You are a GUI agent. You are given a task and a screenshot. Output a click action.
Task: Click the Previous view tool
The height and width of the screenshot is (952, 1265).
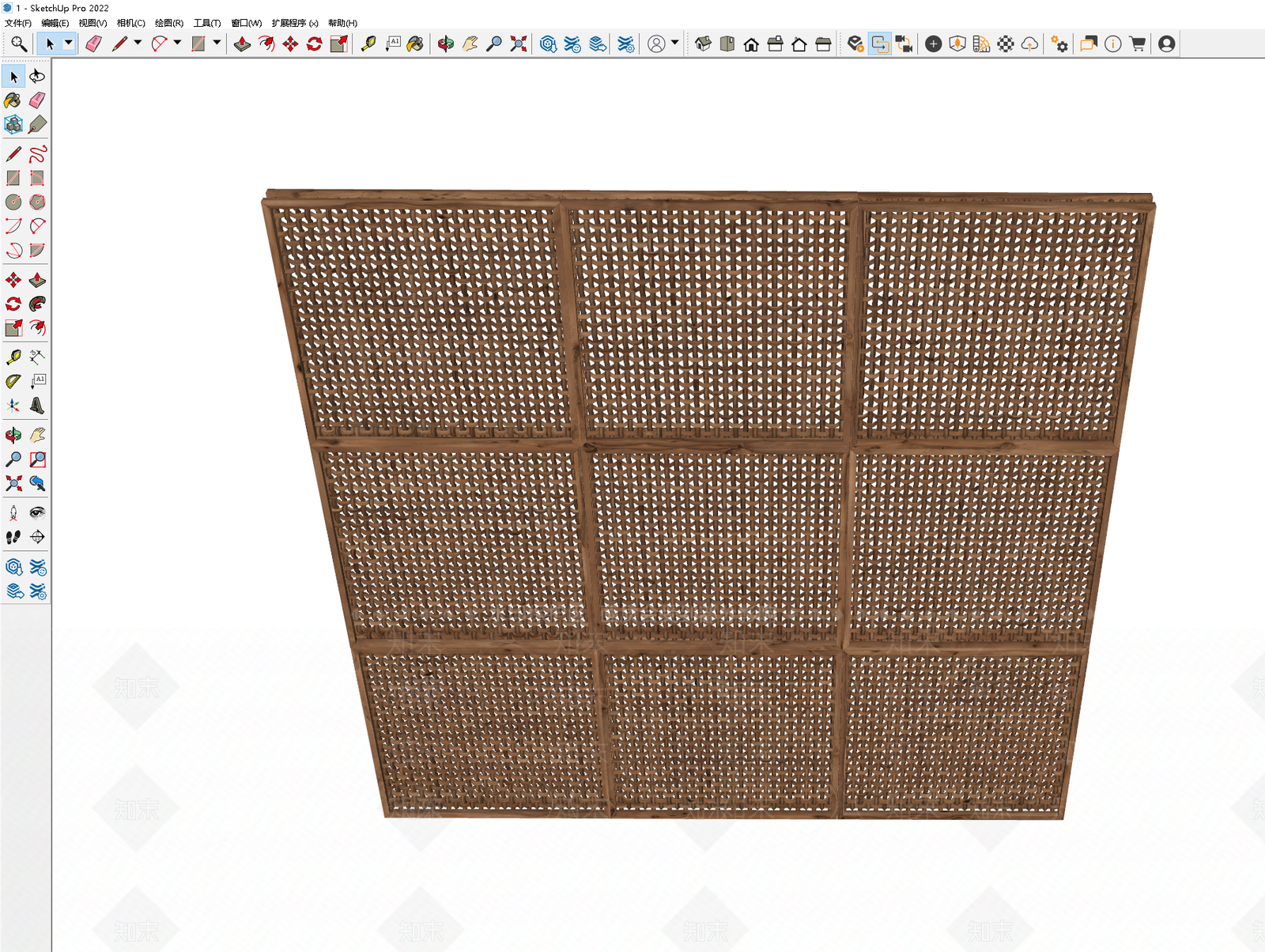click(37, 483)
